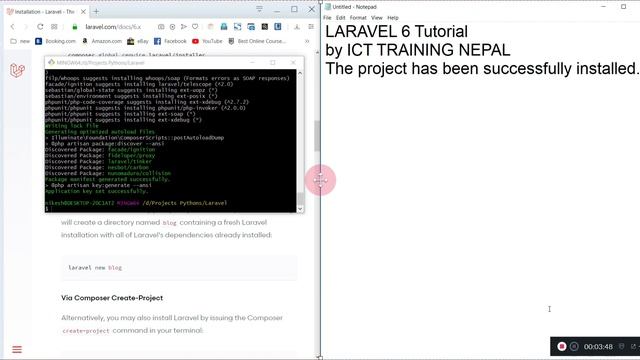This screenshot has height=360, width=640.
Task: Click the browser page vertical scrollbar thumb
Action: 317,136
